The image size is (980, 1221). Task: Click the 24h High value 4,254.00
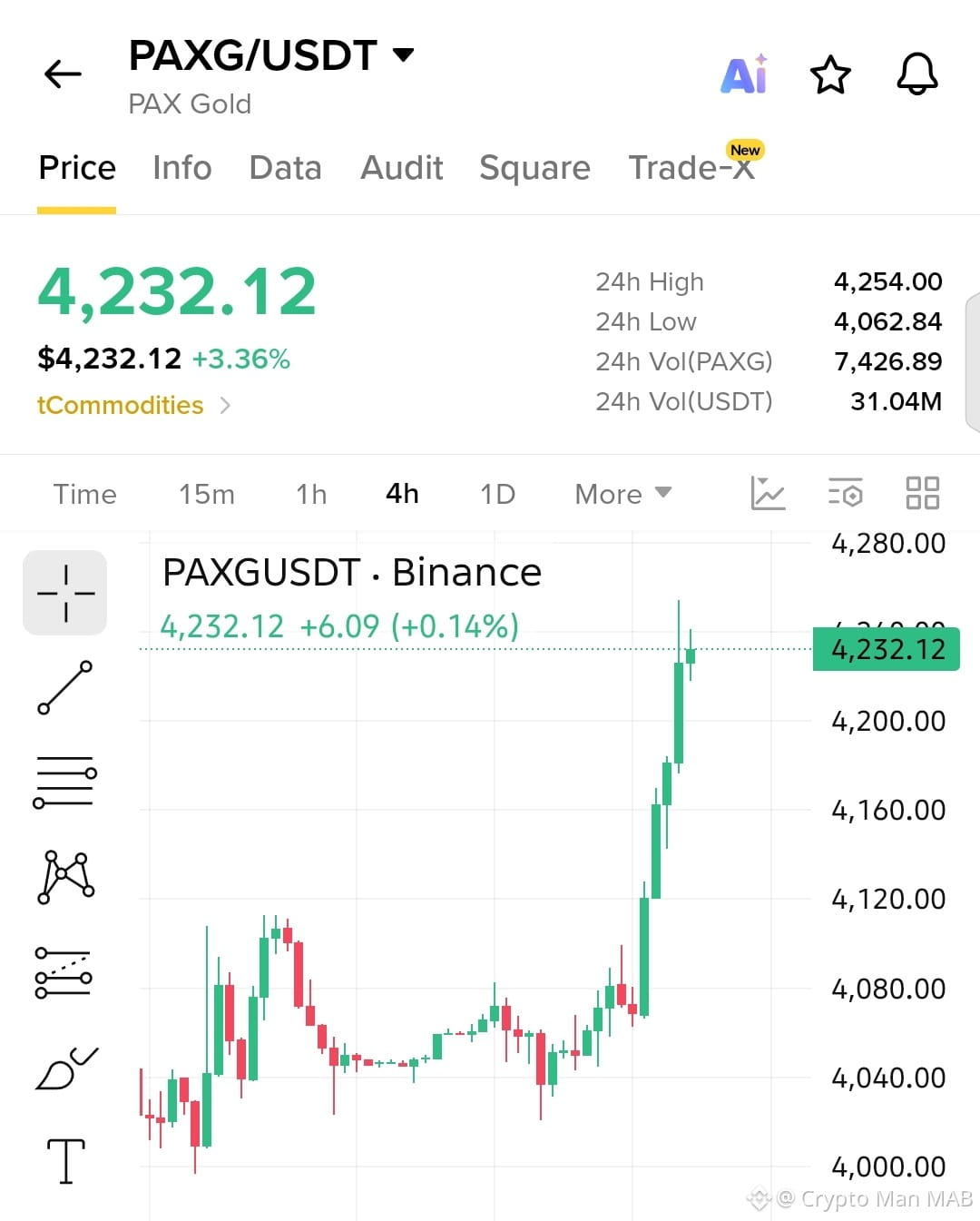(888, 281)
